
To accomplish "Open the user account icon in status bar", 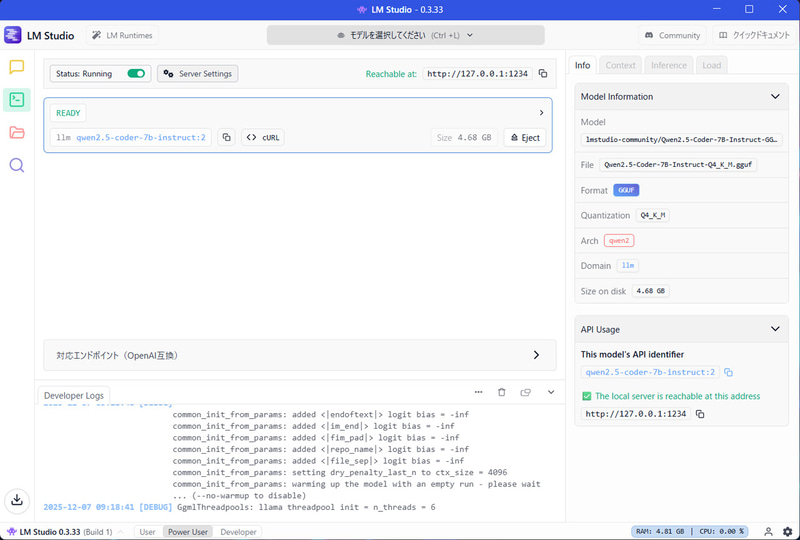I will click(x=768, y=531).
